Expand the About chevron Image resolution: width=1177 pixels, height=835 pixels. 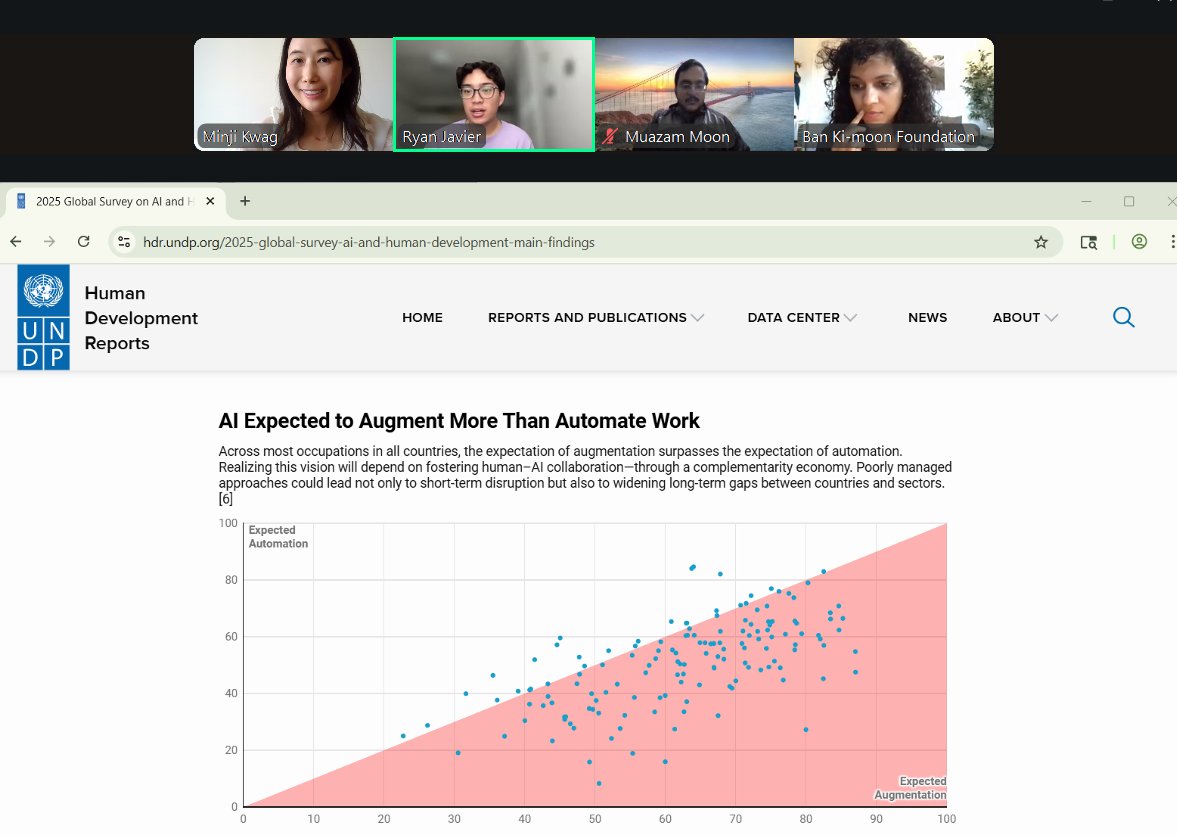(x=1051, y=318)
